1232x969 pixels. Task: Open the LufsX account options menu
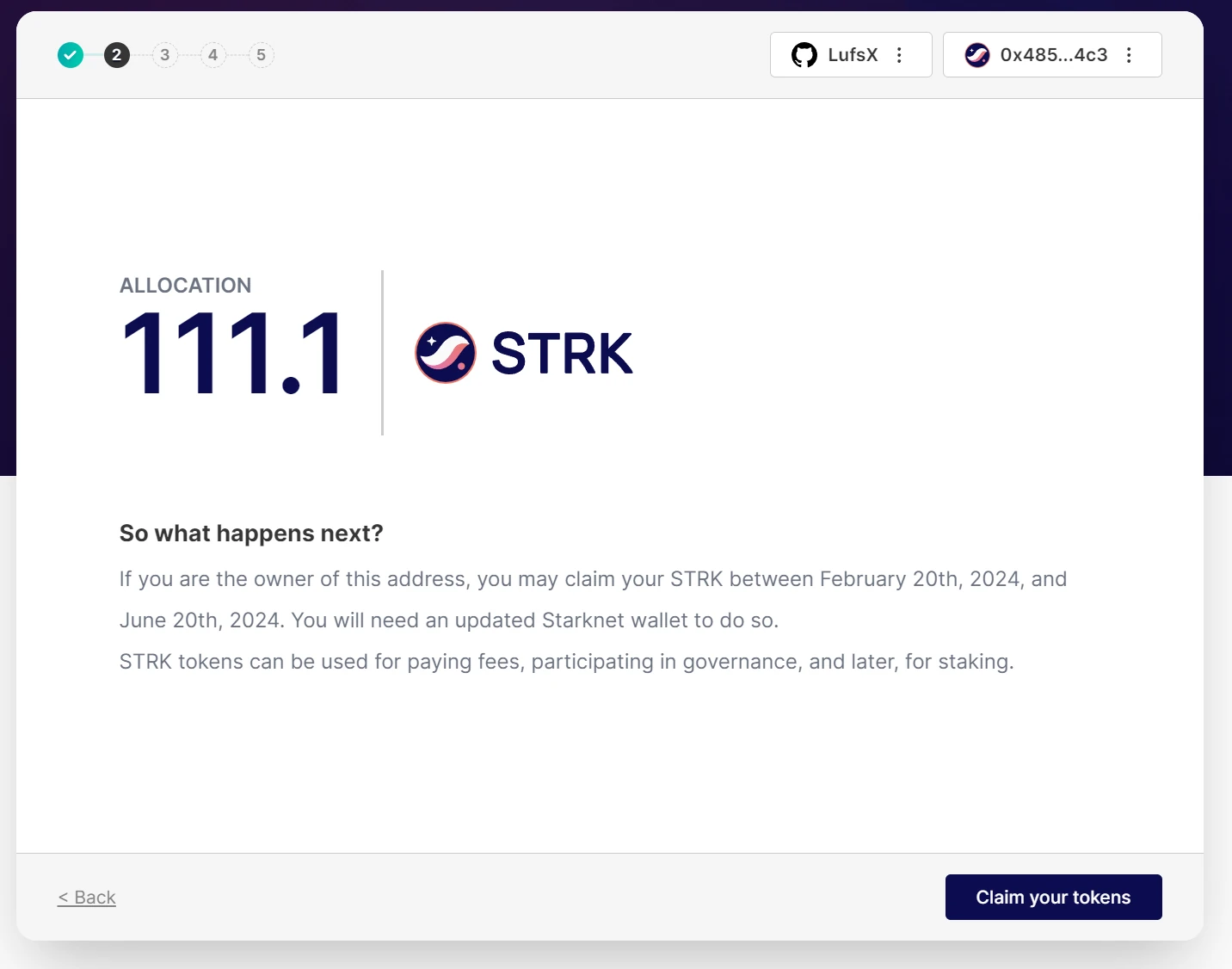900,55
